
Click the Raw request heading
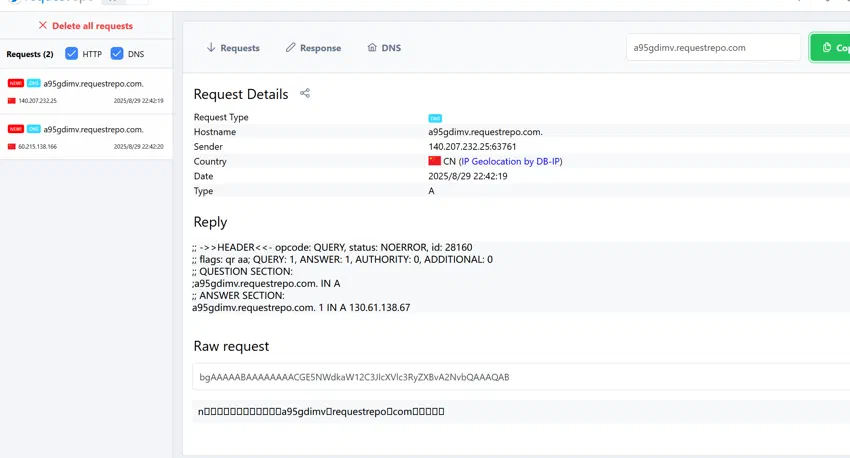coord(231,346)
